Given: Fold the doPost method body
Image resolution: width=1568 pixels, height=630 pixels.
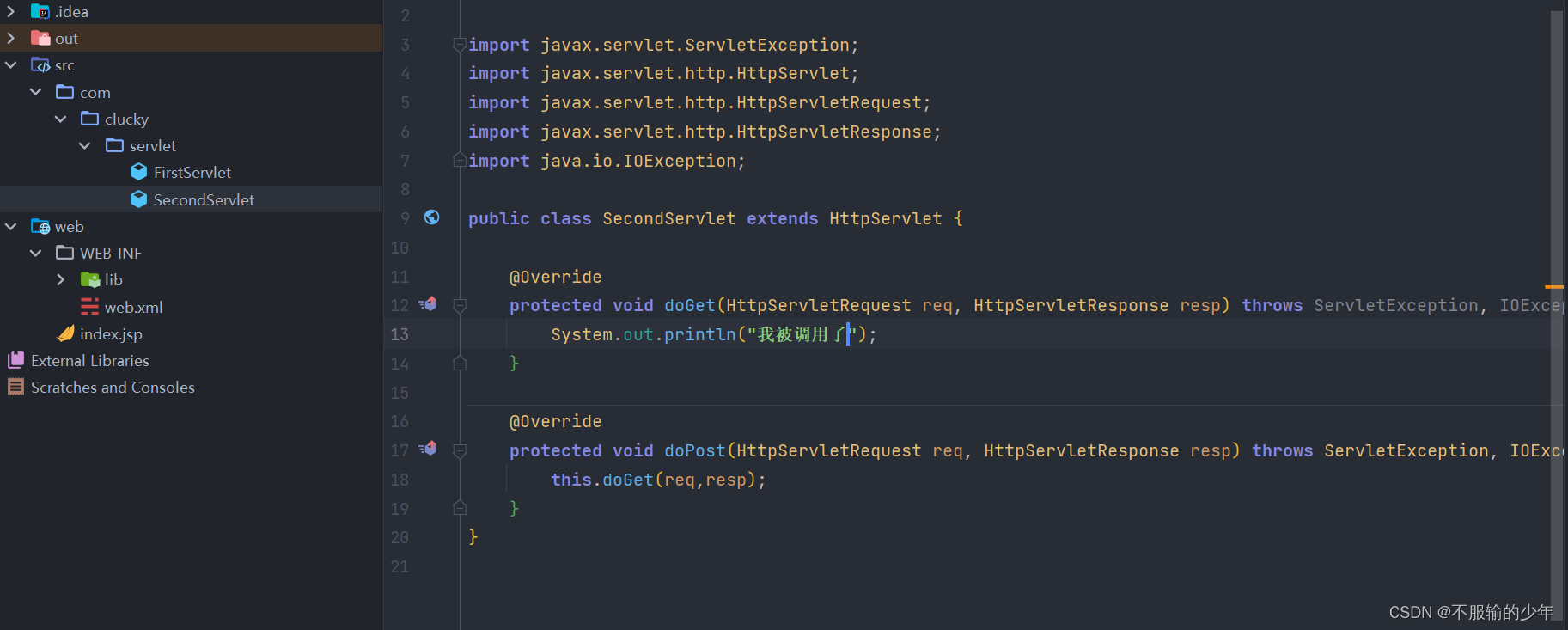Looking at the screenshot, I should click(459, 449).
